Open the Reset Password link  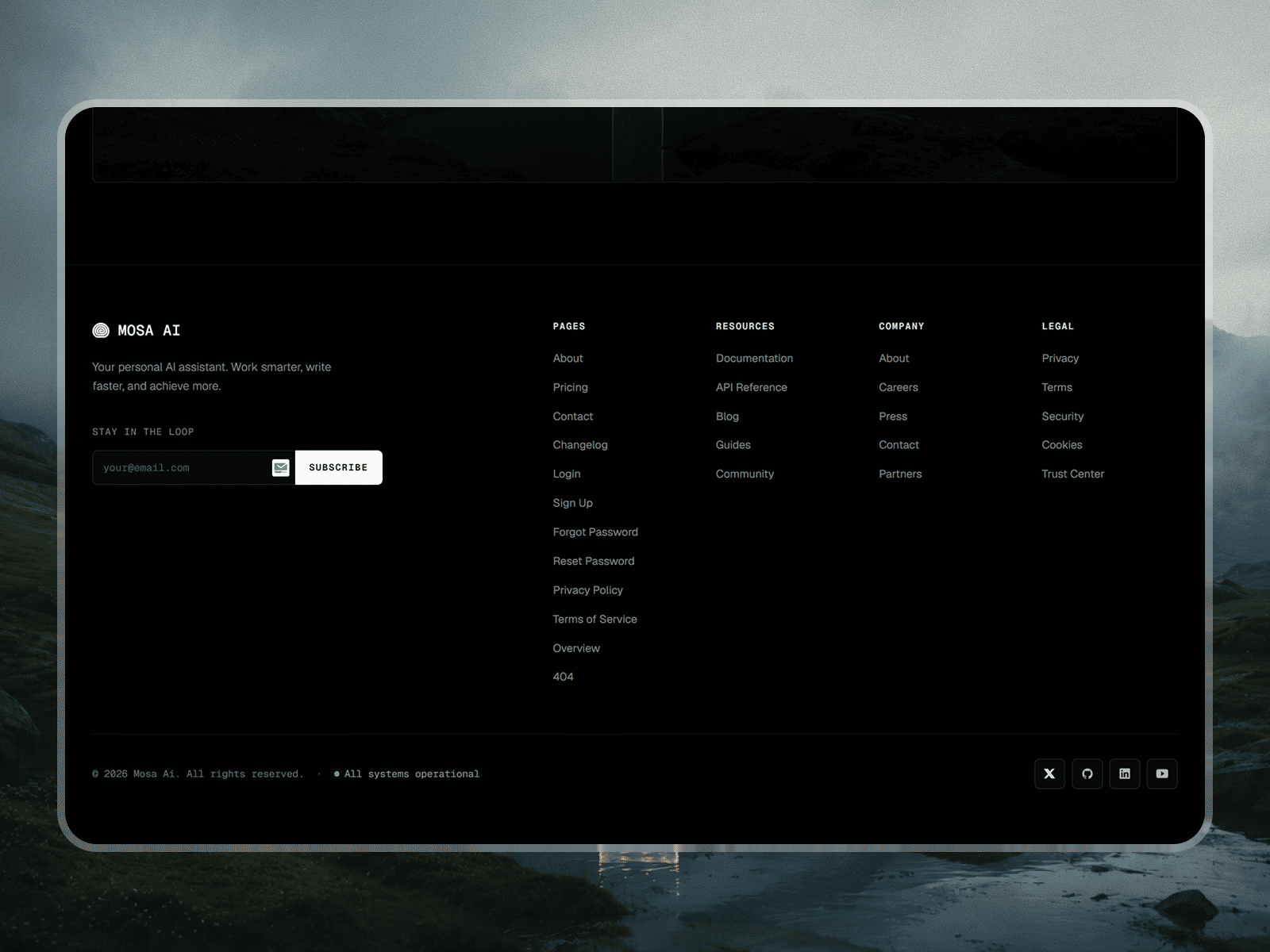pos(594,561)
